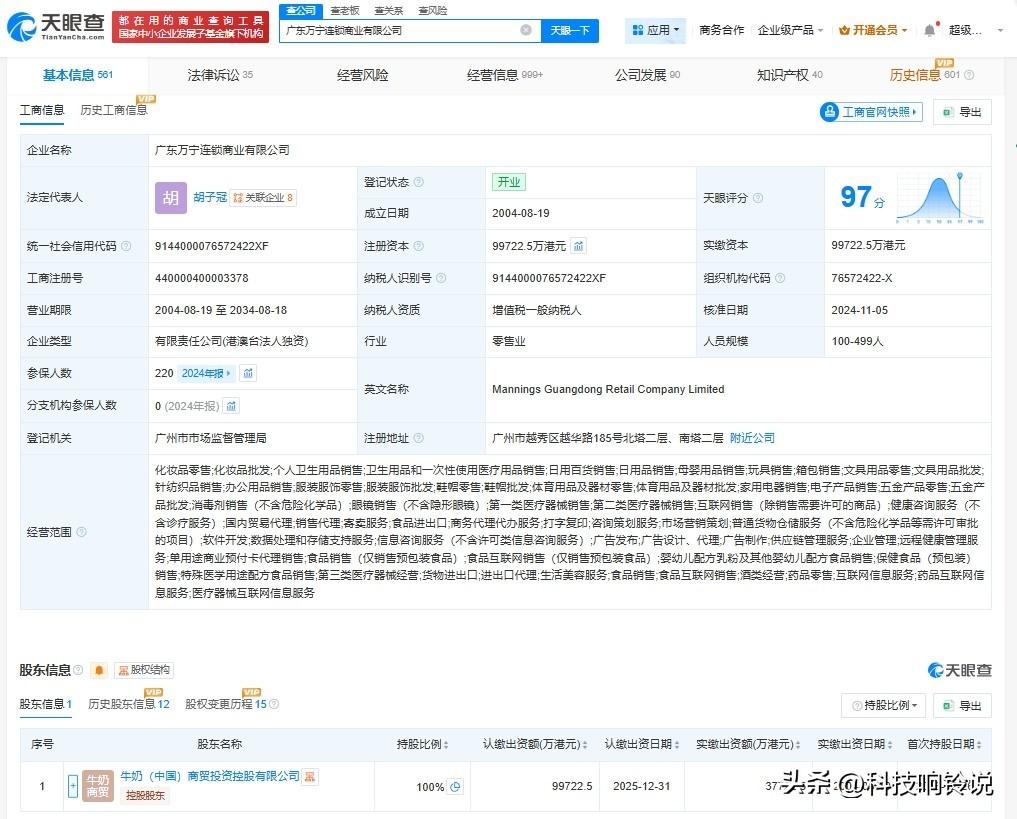The width and height of the screenshot is (1017, 819).
Task: Click the TianYanCha logo
Action: 56,27
